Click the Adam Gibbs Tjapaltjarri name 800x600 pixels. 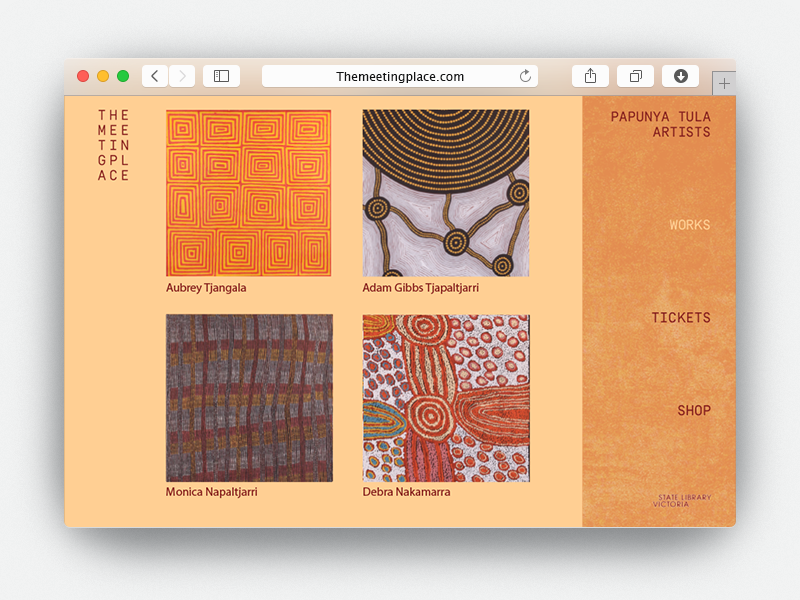click(420, 288)
